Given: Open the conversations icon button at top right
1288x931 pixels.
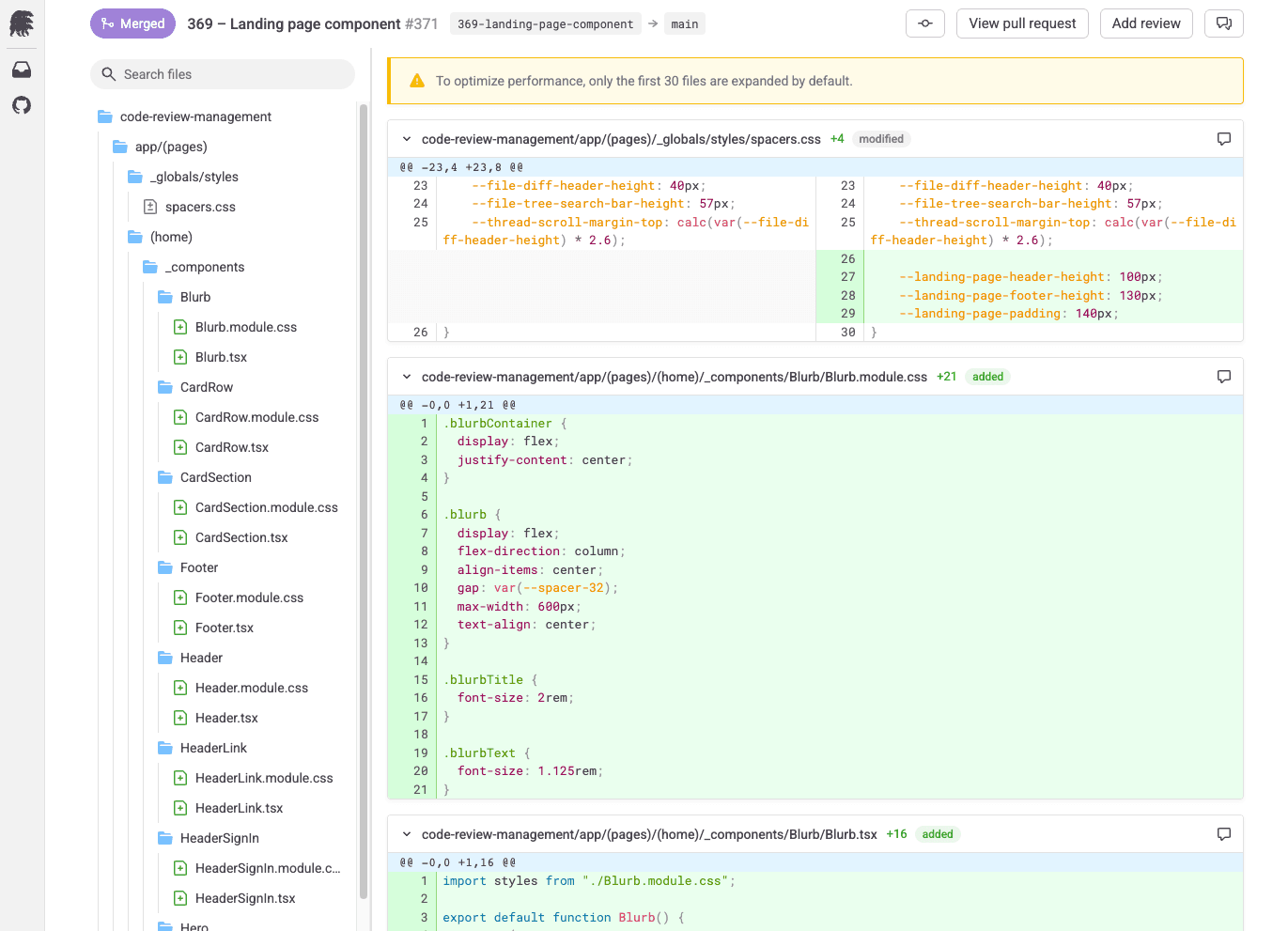Looking at the screenshot, I should (x=1224, y=23).
